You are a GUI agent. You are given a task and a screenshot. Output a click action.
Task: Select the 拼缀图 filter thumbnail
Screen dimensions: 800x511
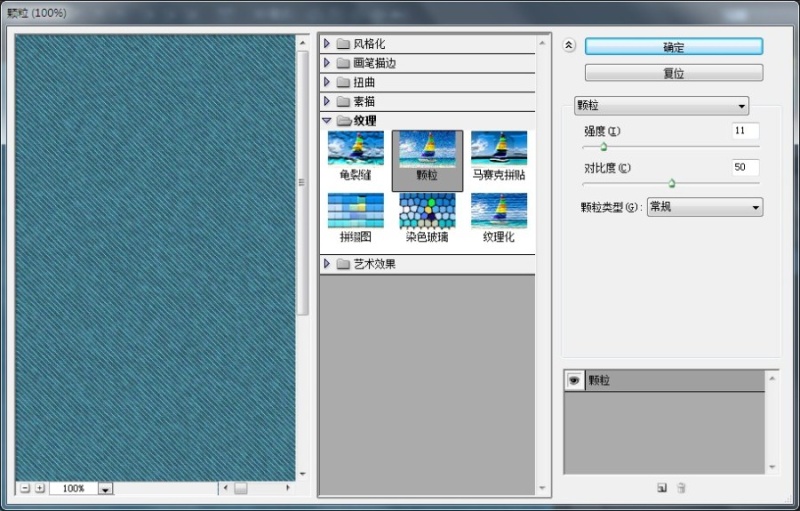[355, 210]
